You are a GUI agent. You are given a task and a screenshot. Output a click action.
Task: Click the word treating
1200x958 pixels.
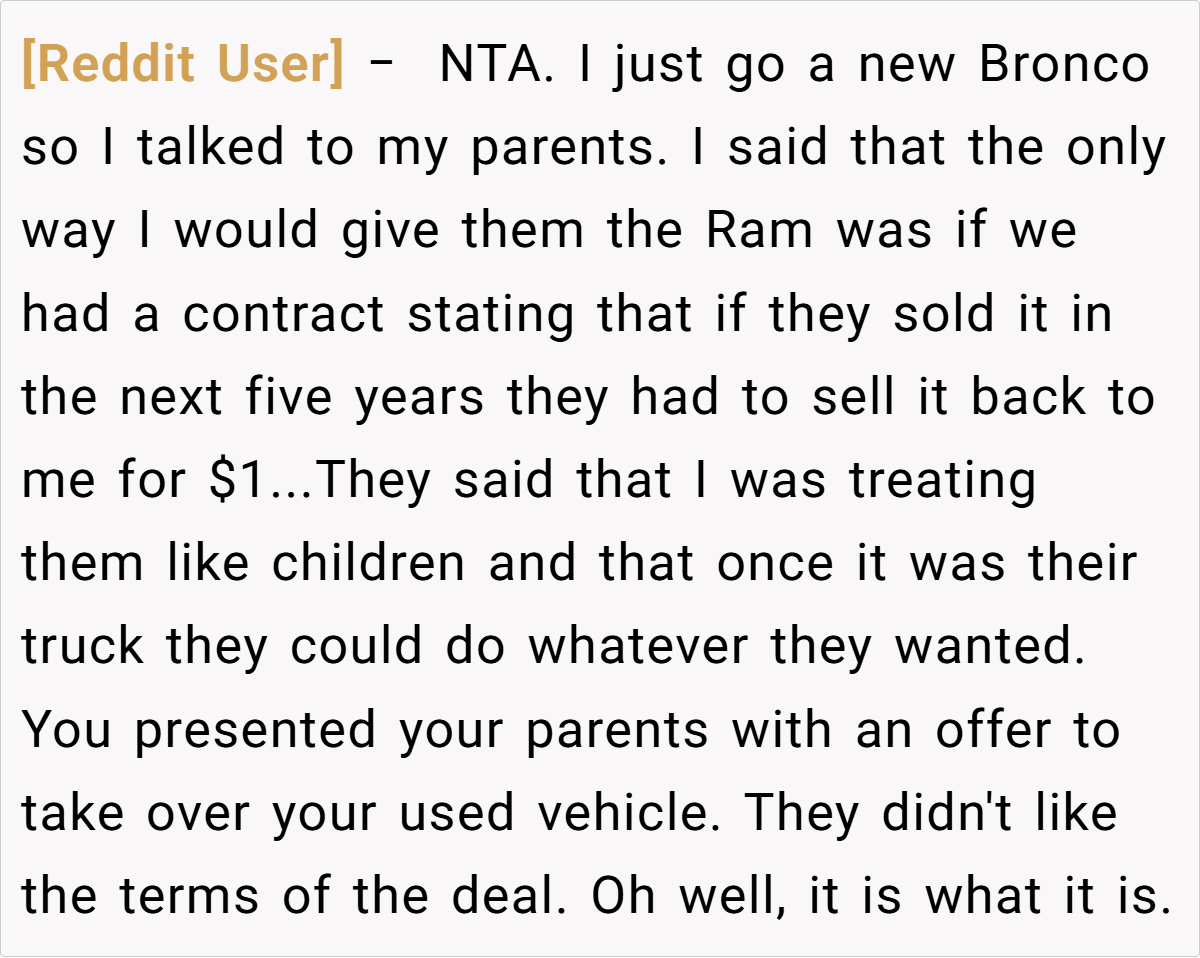pos(943,481)
